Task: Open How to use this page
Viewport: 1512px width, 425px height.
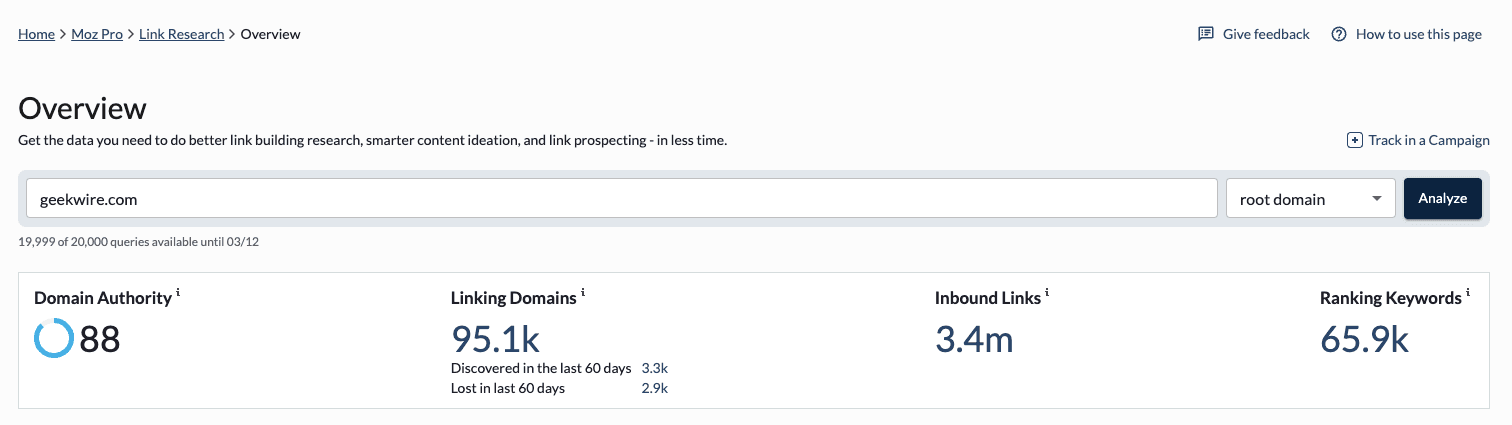Action: click(x=1418, y=34)
